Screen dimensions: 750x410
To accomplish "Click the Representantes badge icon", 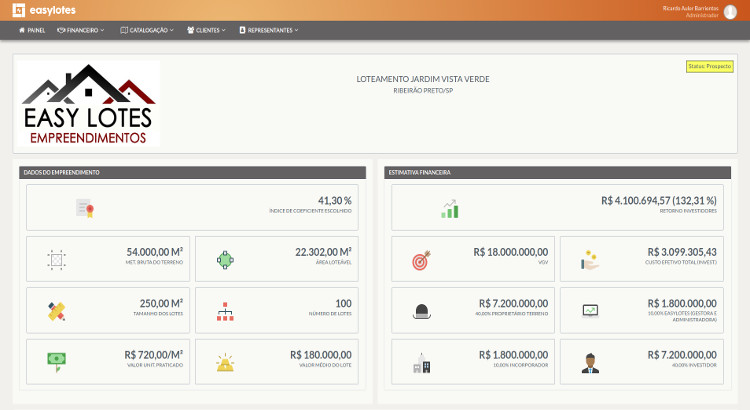I will click(243, 30).
